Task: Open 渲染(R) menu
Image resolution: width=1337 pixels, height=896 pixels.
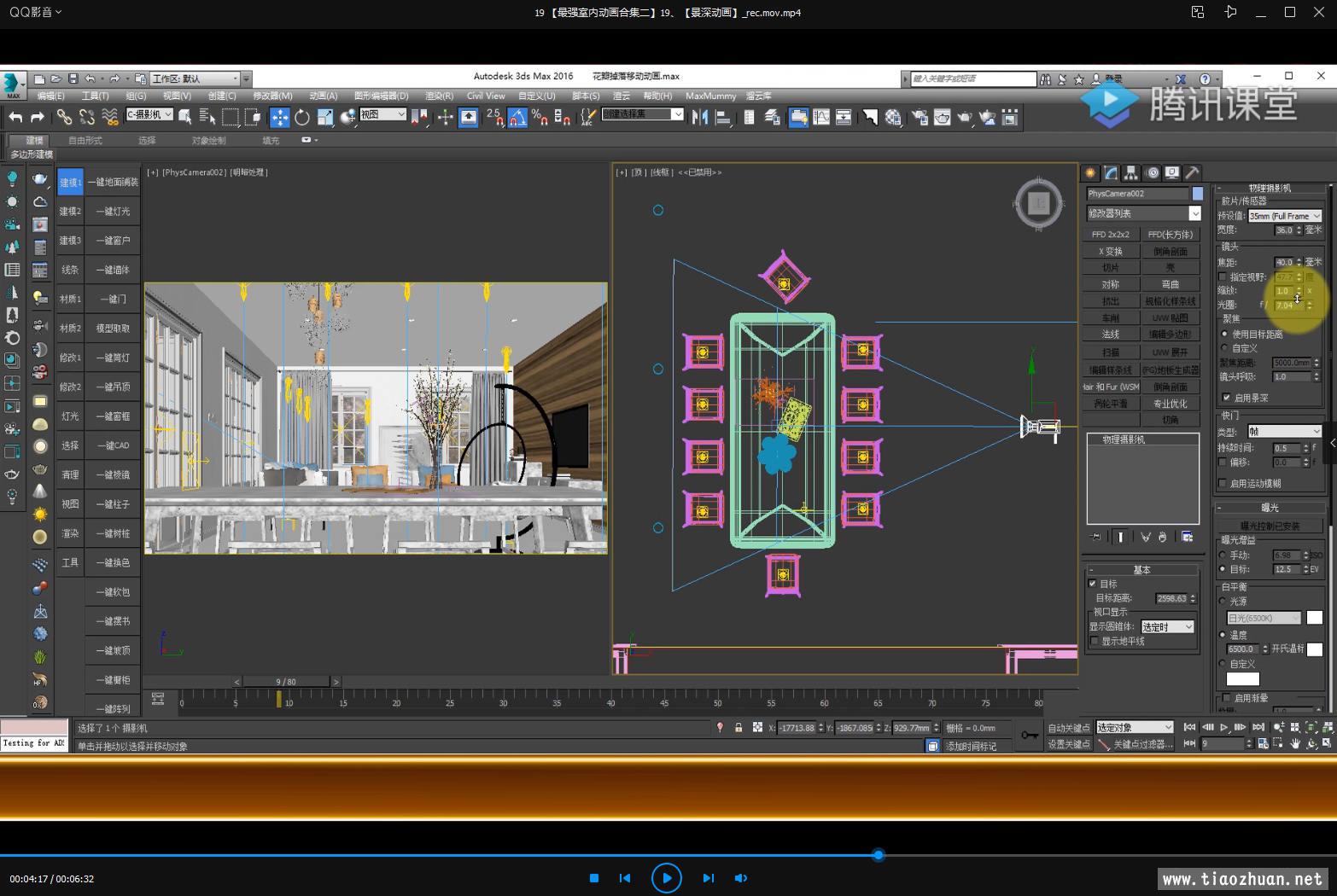Action: 439,96
